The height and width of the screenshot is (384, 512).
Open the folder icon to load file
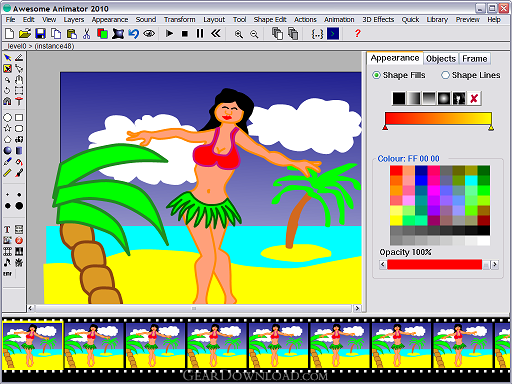click(x=25, y=34)
